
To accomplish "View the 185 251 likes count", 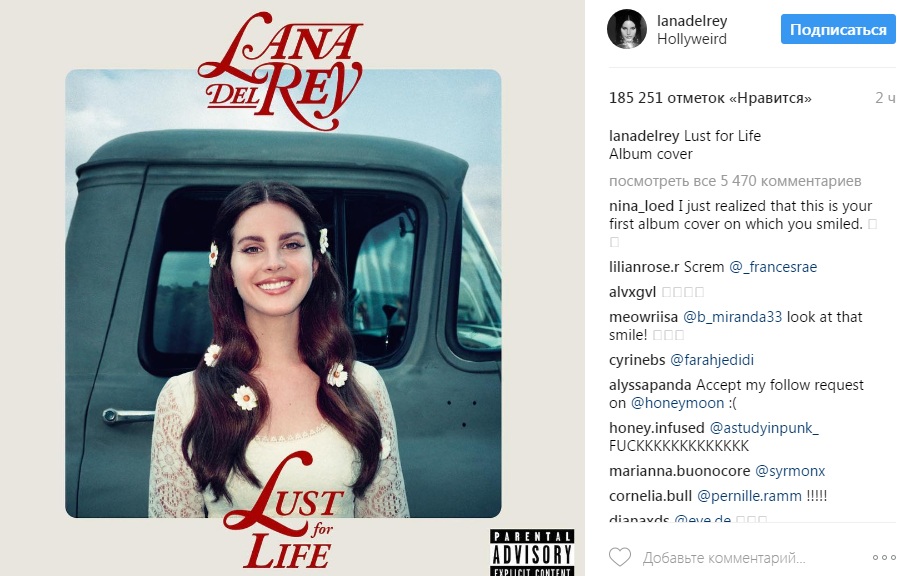I will coord(710,98).
